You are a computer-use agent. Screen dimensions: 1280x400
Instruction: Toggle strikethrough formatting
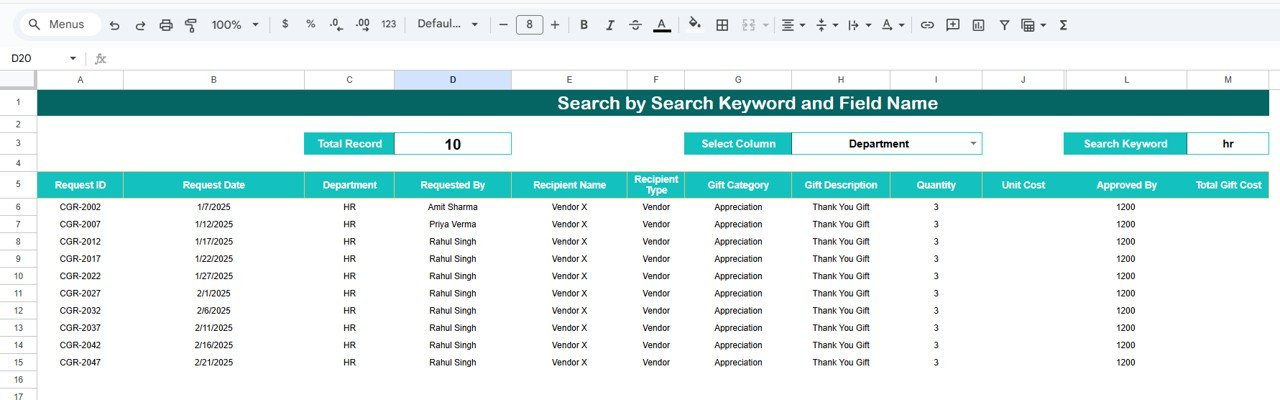(635, 25)
